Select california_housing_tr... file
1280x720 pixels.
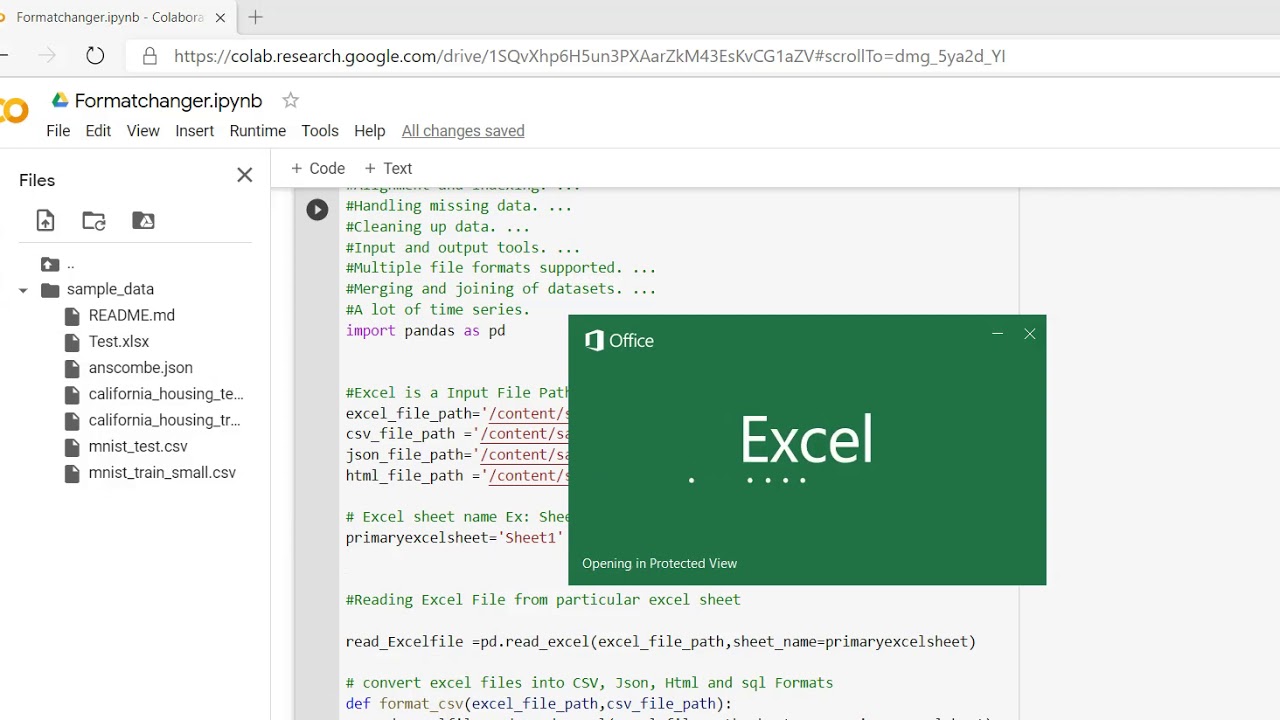(x=165, y=420)
